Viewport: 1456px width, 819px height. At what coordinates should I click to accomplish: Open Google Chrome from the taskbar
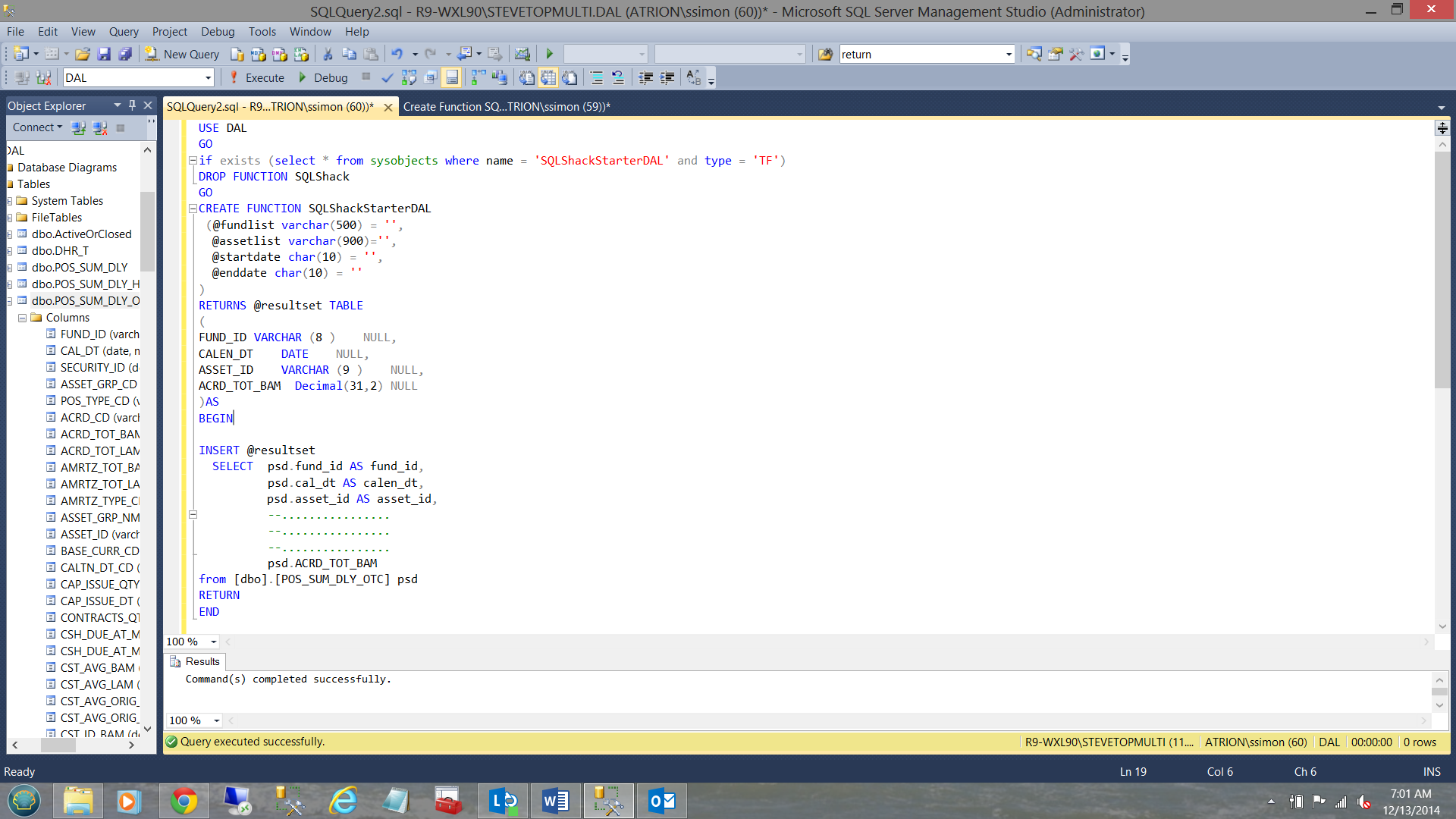tap(184, 801)
